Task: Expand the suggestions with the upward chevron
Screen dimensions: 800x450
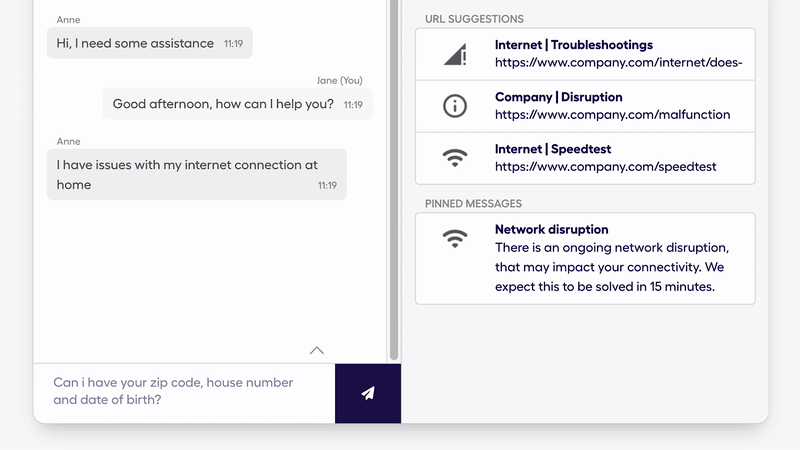Action: 317,351
